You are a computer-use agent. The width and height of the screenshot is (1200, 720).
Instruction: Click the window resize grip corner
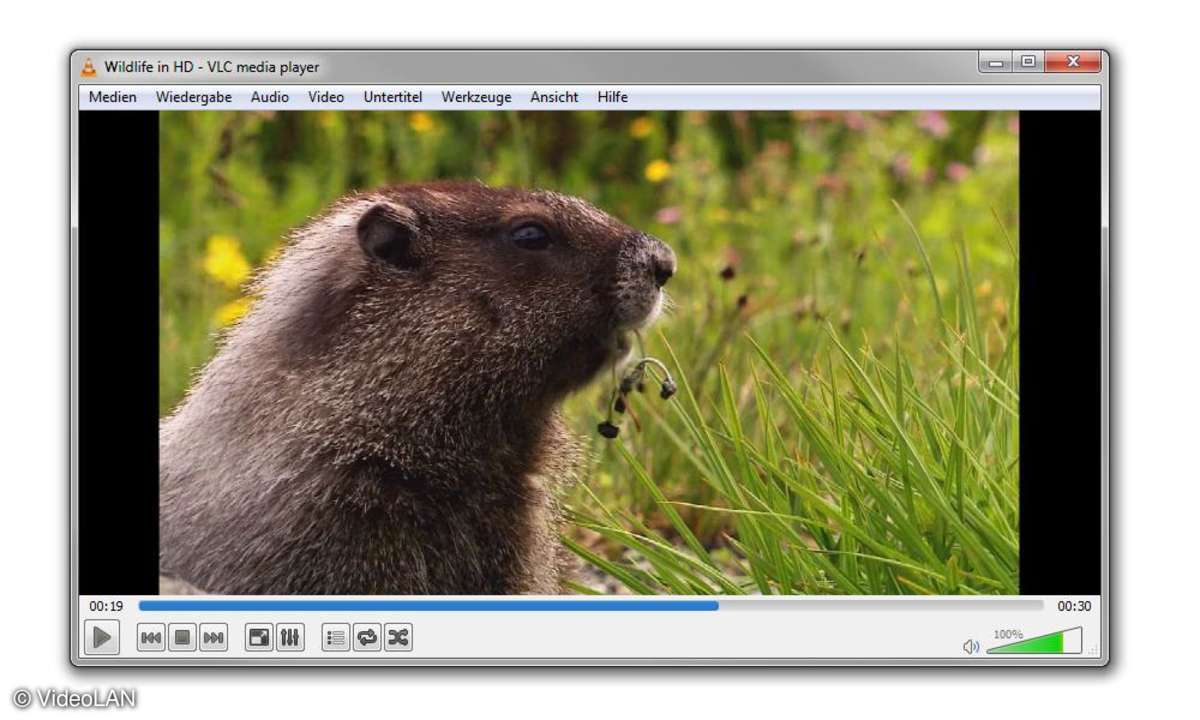click(1093, 651)
